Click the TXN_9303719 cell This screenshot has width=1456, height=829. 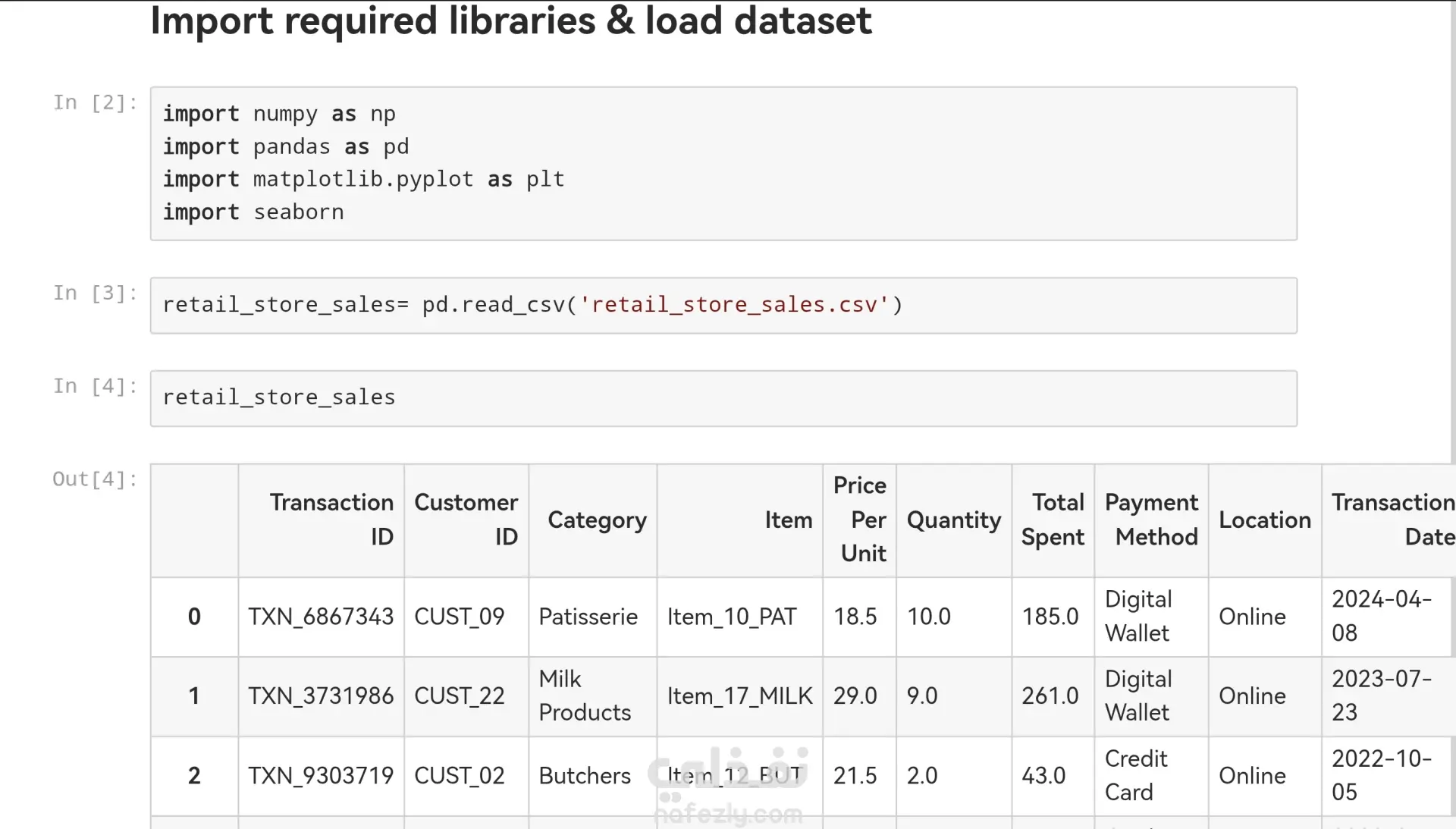pos(322,776)
